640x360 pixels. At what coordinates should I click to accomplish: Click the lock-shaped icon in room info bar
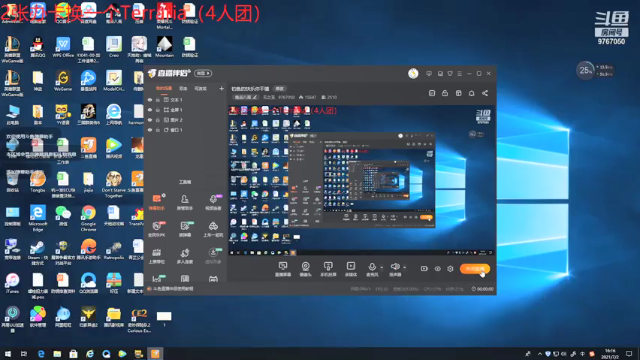(445, 93)
